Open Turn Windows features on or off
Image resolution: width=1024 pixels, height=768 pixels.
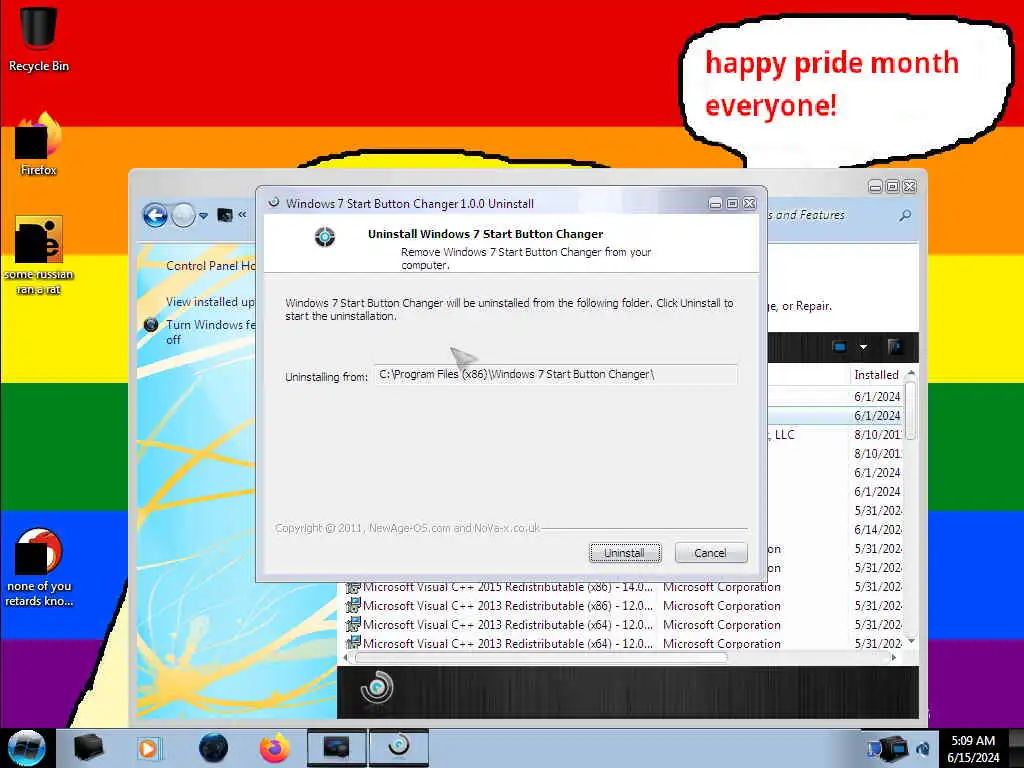(x=210, y=332)
